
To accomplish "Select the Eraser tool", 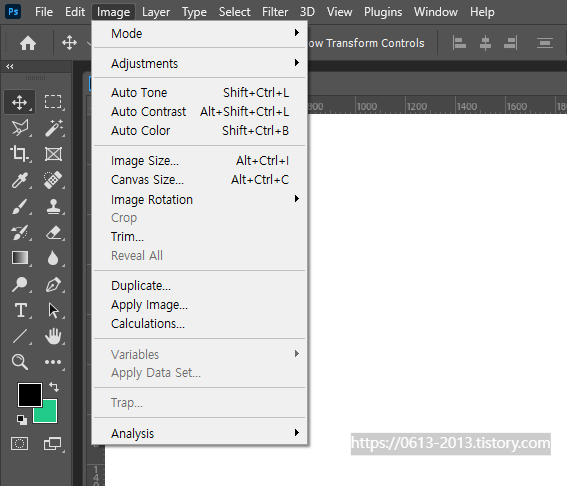I will (x=54, y=233).
